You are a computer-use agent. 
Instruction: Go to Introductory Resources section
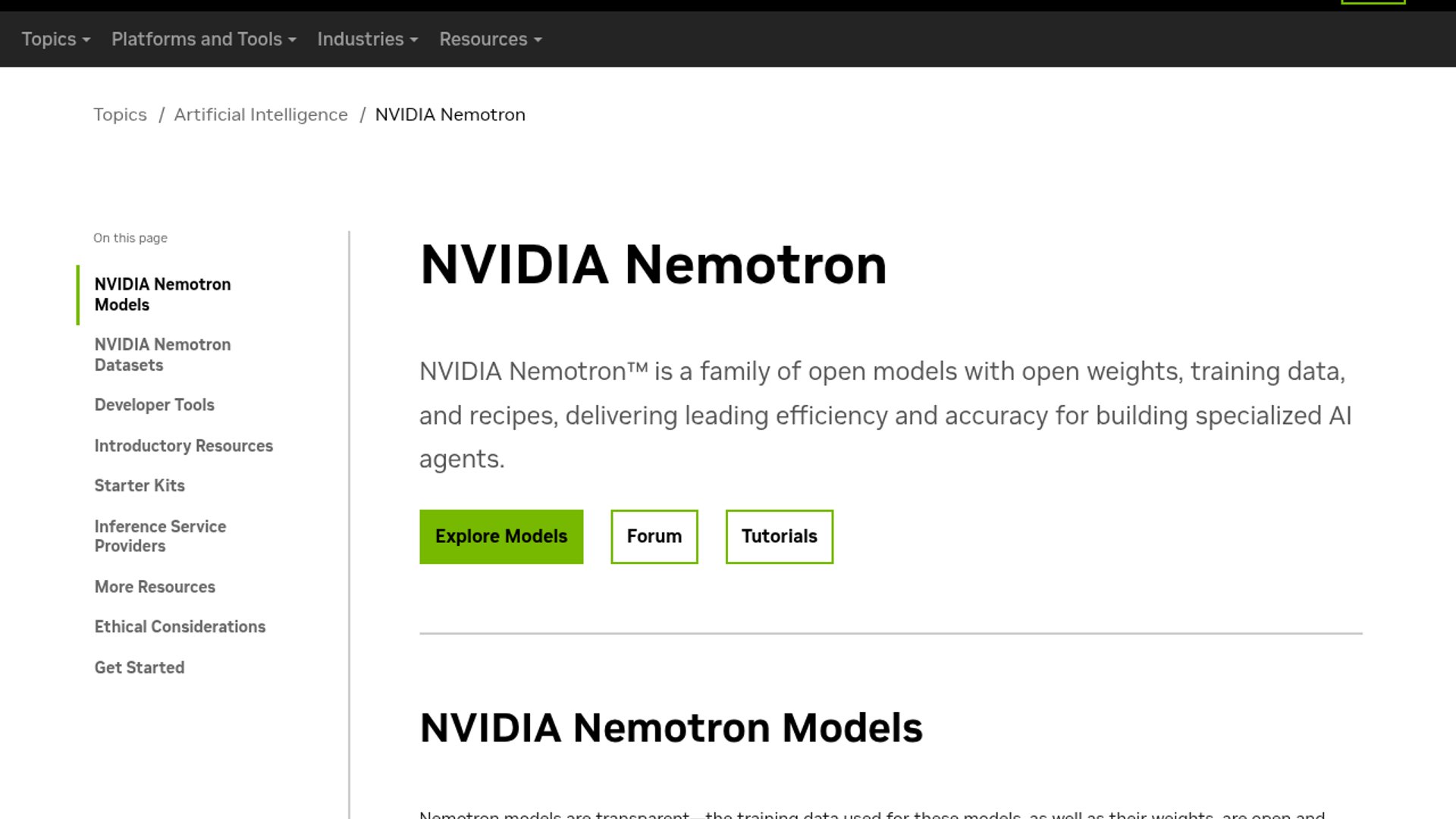coord(184,446)
